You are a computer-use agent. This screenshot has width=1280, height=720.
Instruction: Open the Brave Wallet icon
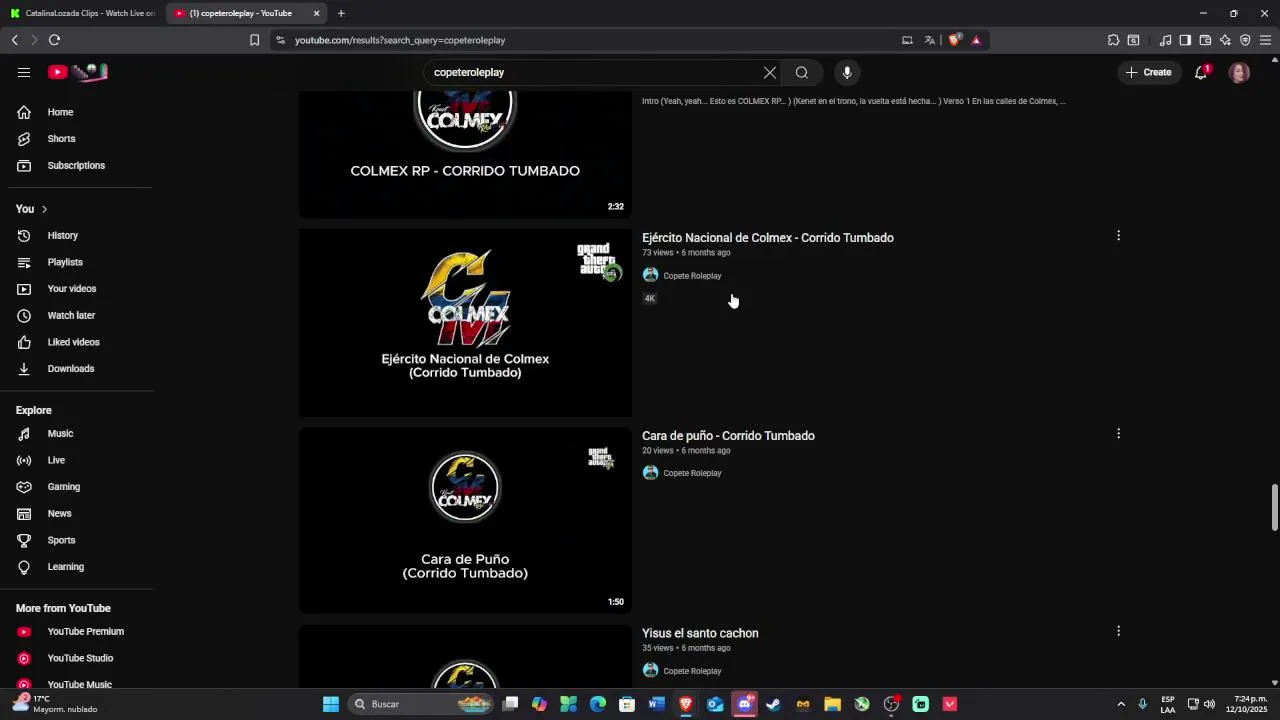[1205, 40]
